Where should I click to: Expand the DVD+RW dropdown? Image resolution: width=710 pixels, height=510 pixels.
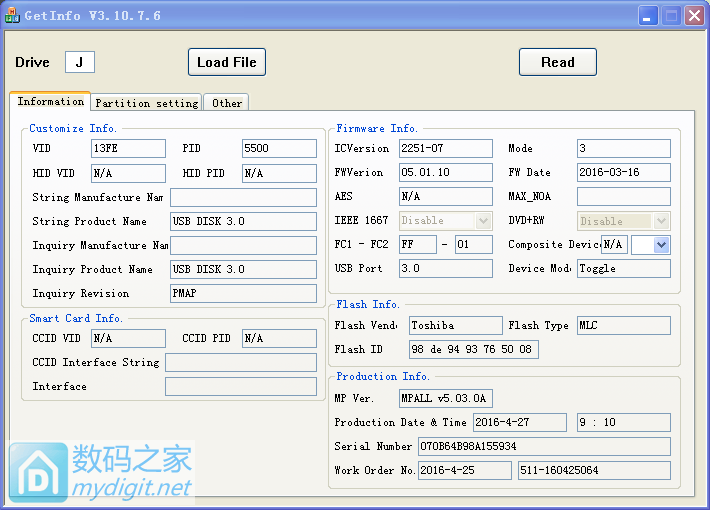662,221
